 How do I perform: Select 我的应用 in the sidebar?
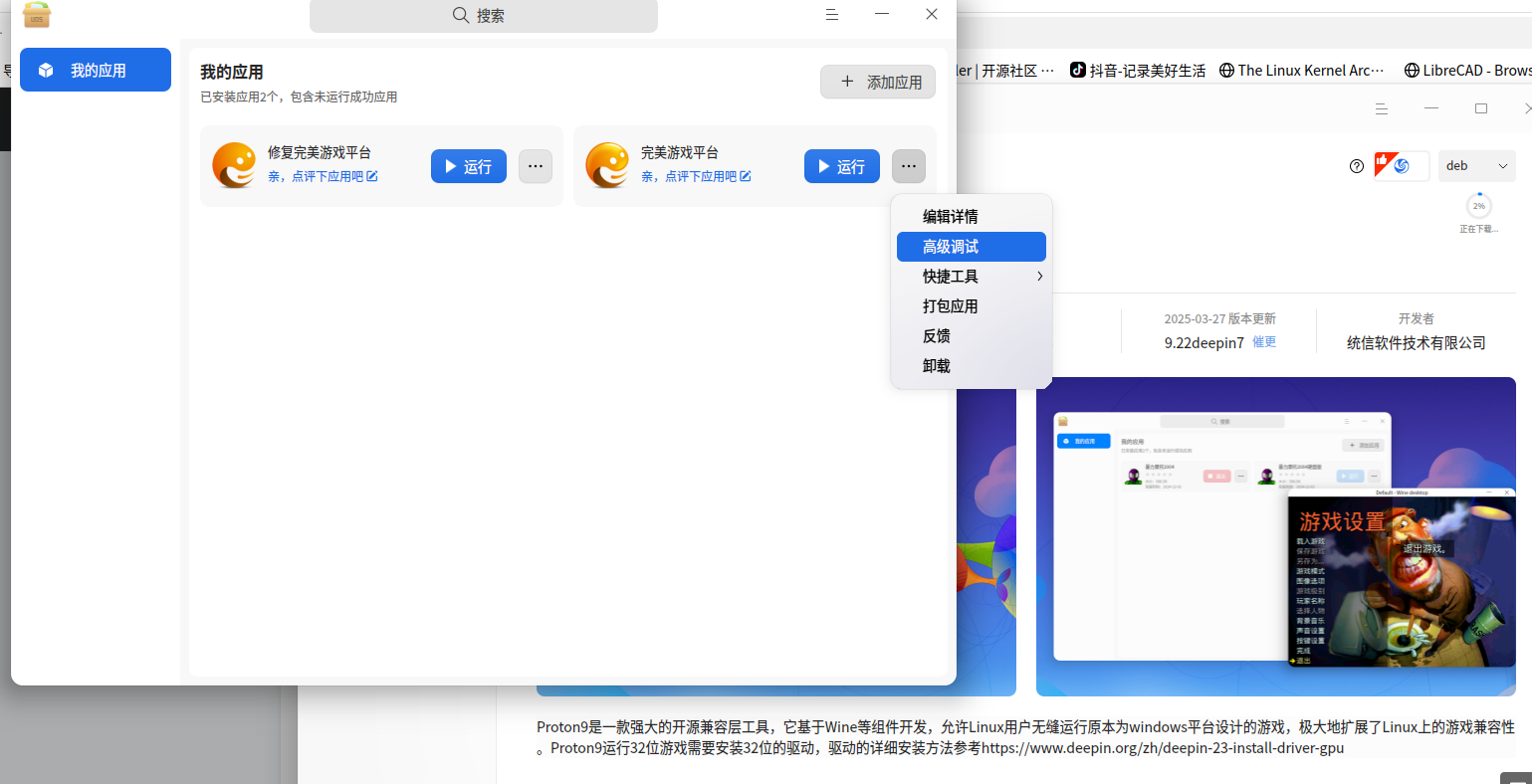click(96, 70)
